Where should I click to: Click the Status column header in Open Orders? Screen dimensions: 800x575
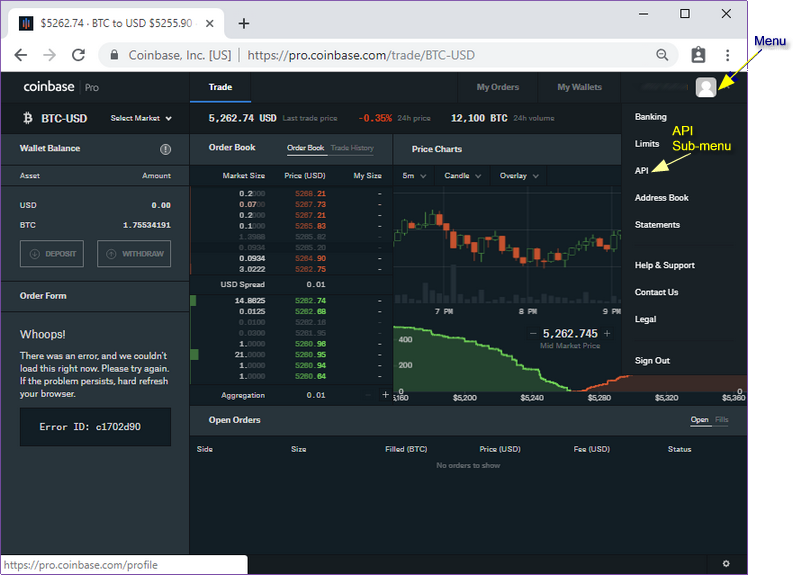tap(679, 449)
